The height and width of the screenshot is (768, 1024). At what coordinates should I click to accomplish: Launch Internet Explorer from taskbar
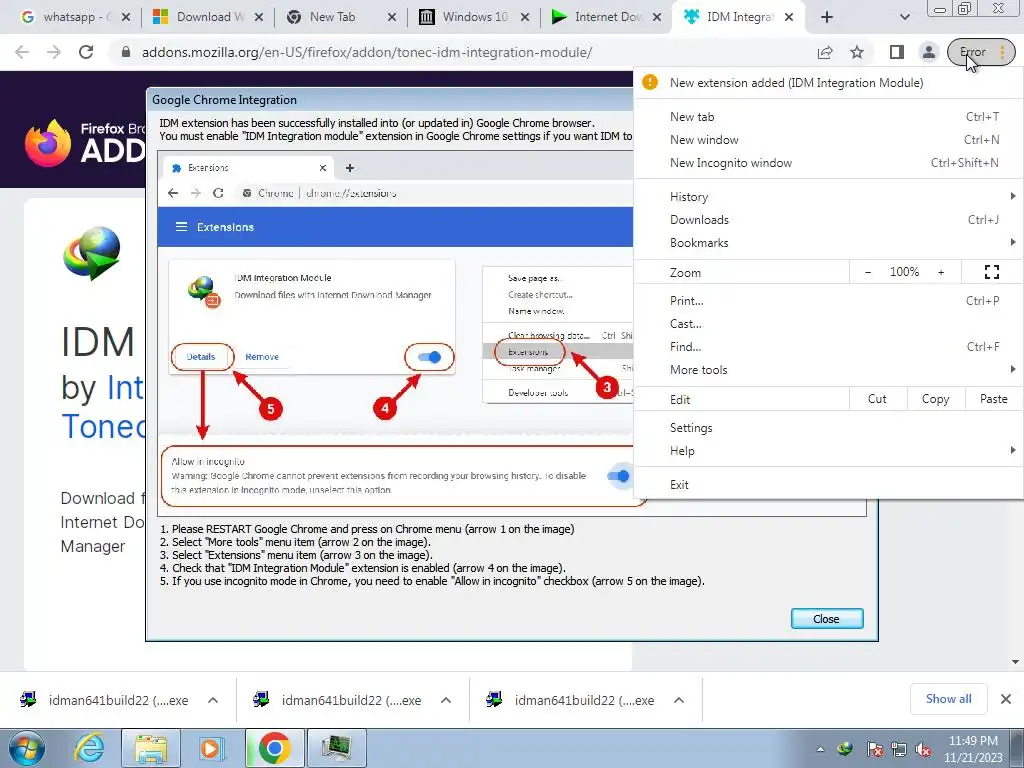pos(89,748)
